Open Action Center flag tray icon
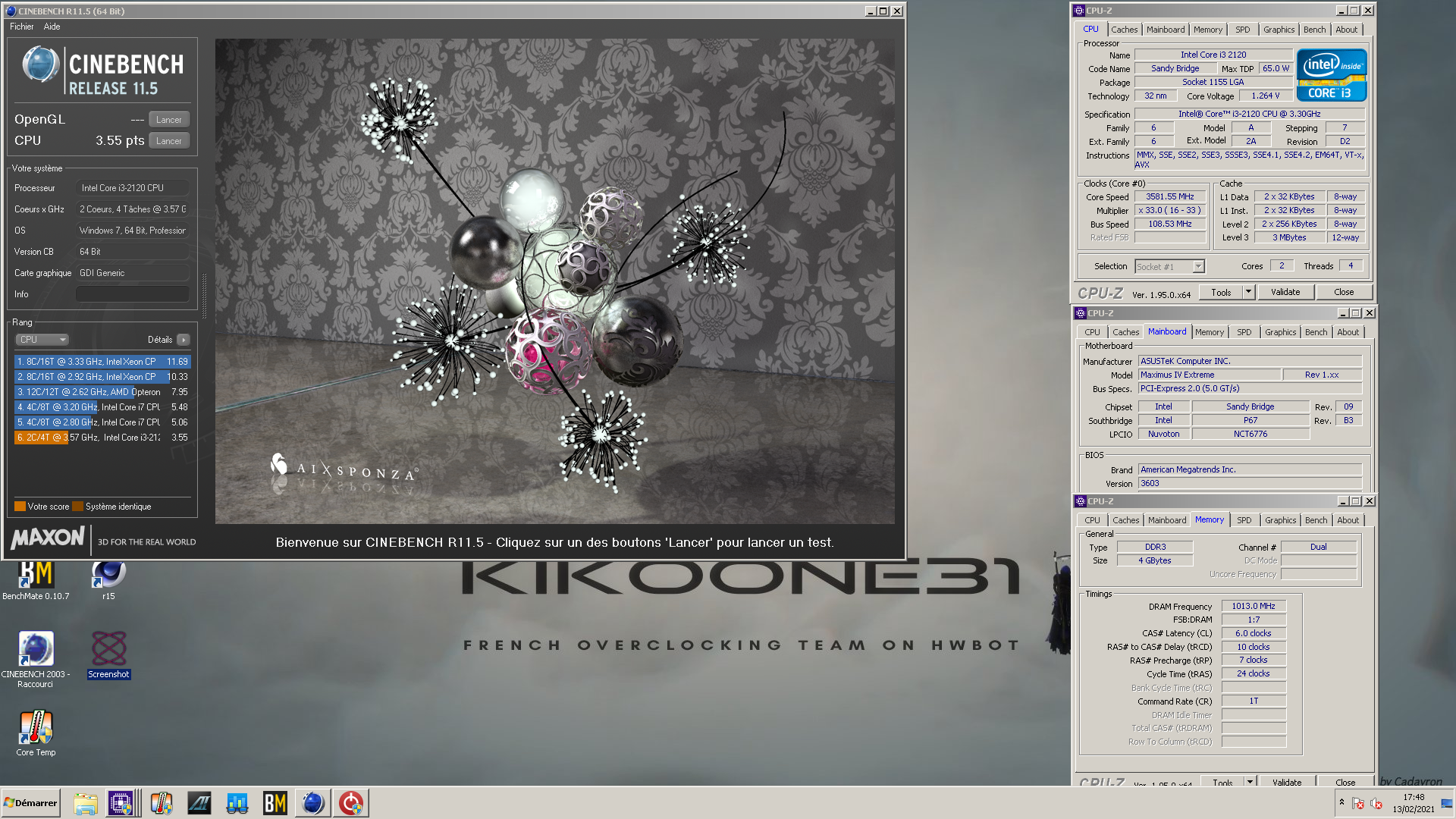1456x819 pixels. coord(1358,803)
